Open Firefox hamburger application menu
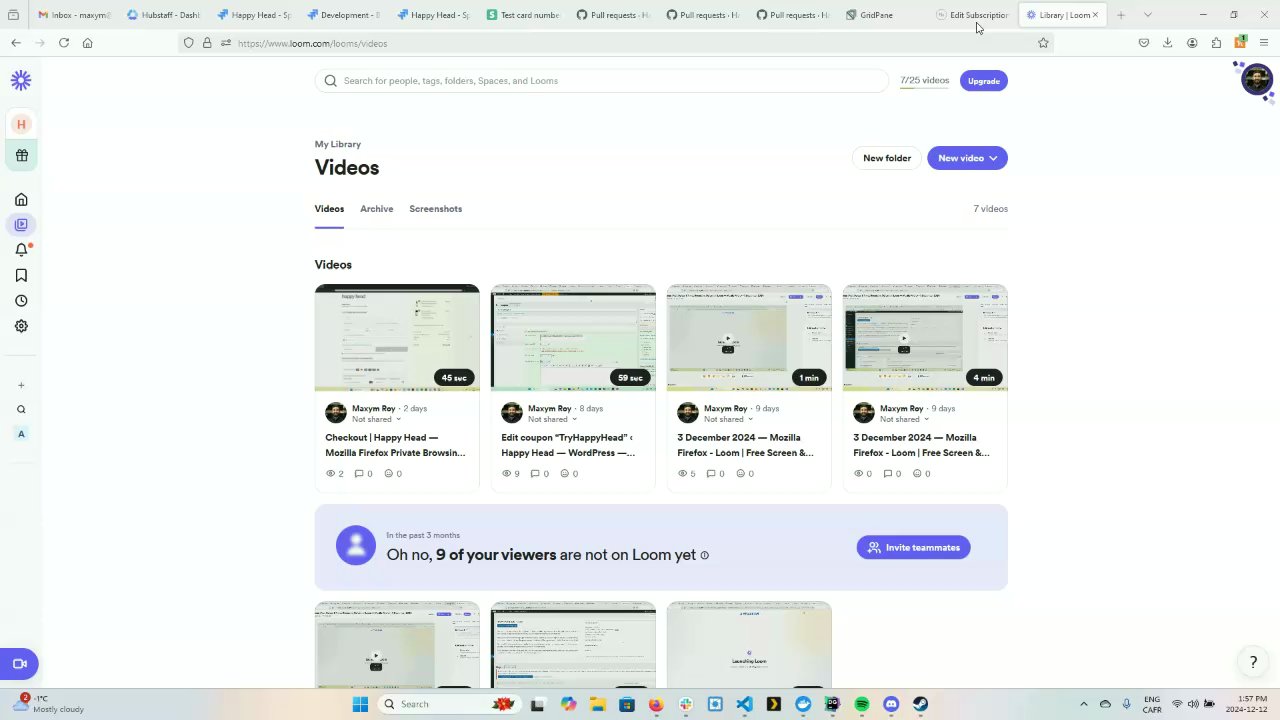1280x720 pixels. [x=1264, y=43]
